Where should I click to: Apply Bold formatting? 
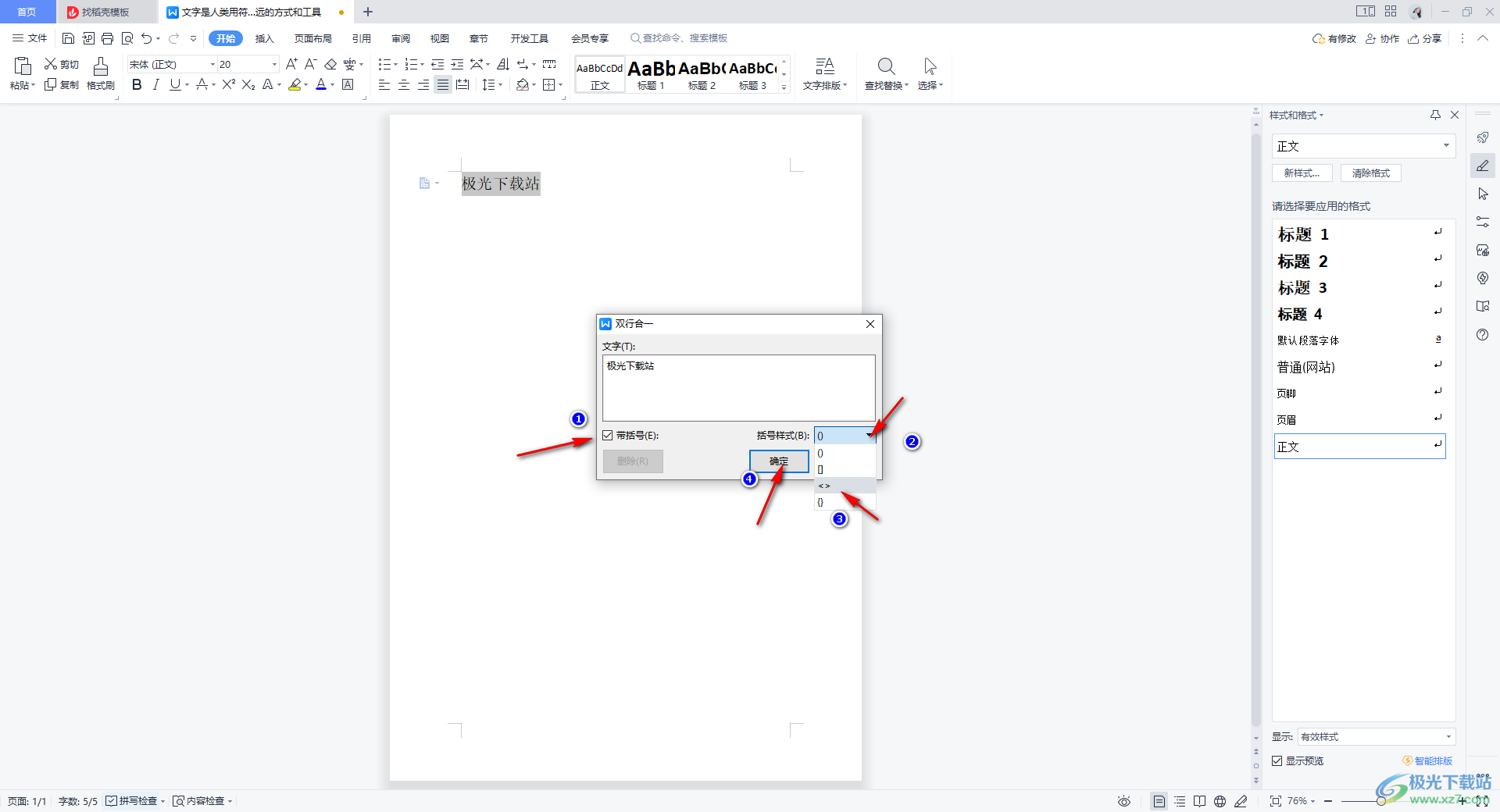[x=137, y=84]
